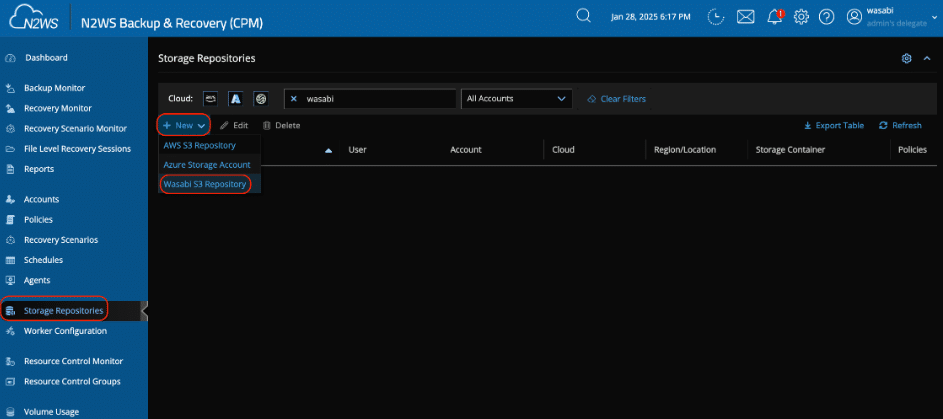943x419 pixels.
Task: Click Export Table
Action: point(834,126)
